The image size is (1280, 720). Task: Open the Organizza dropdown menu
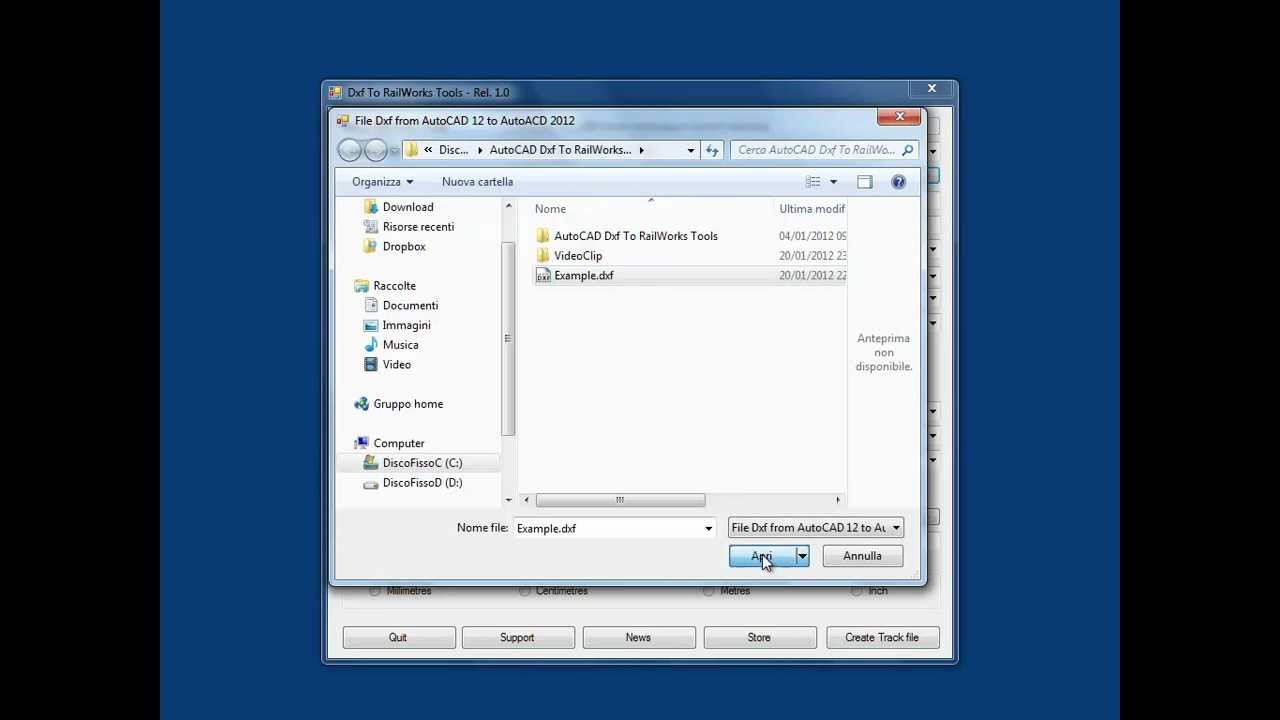point(382,182)
